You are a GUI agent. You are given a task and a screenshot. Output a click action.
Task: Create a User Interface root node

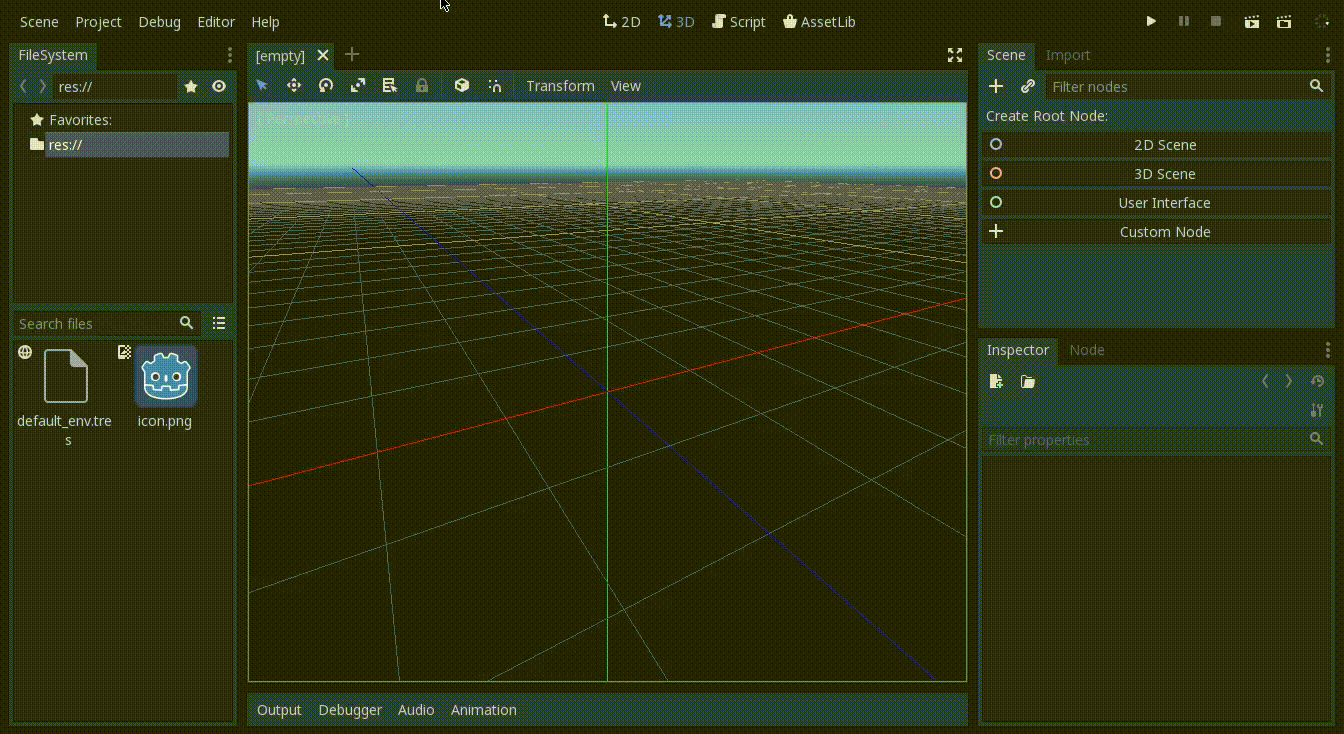(x=1157, y=203)
